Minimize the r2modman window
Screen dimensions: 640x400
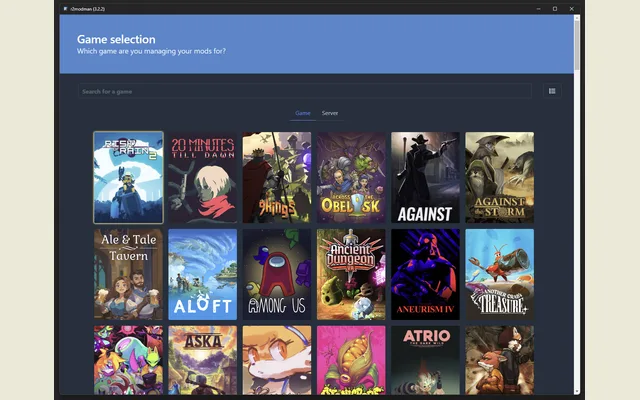coord(538,9)
